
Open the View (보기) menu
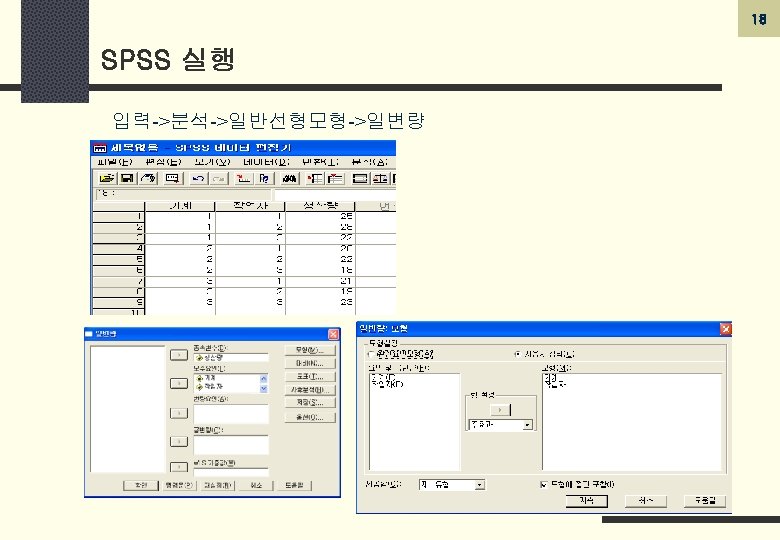(212, 162)
